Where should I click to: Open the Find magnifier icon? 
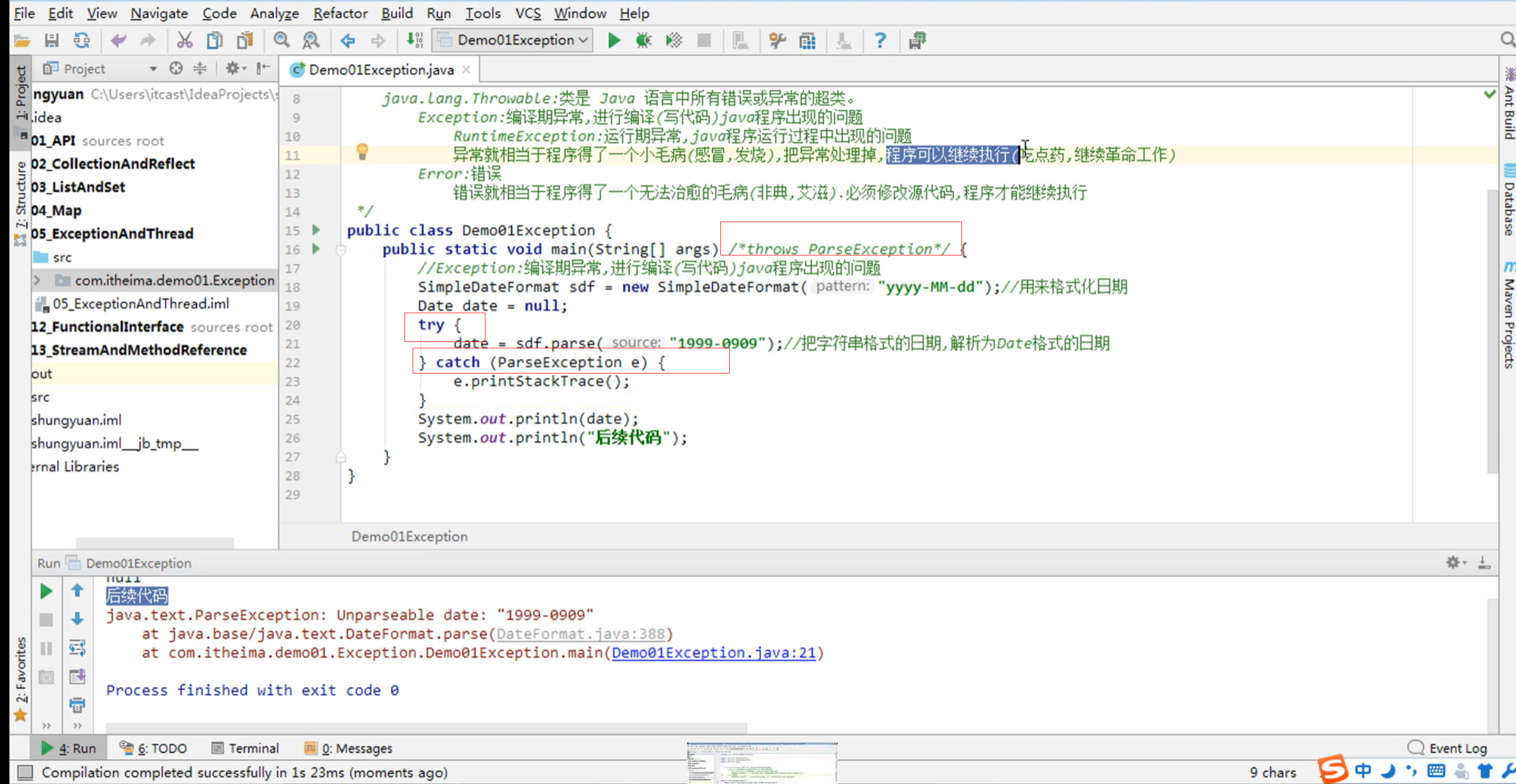pyautogui.click(x=281, y=41)
